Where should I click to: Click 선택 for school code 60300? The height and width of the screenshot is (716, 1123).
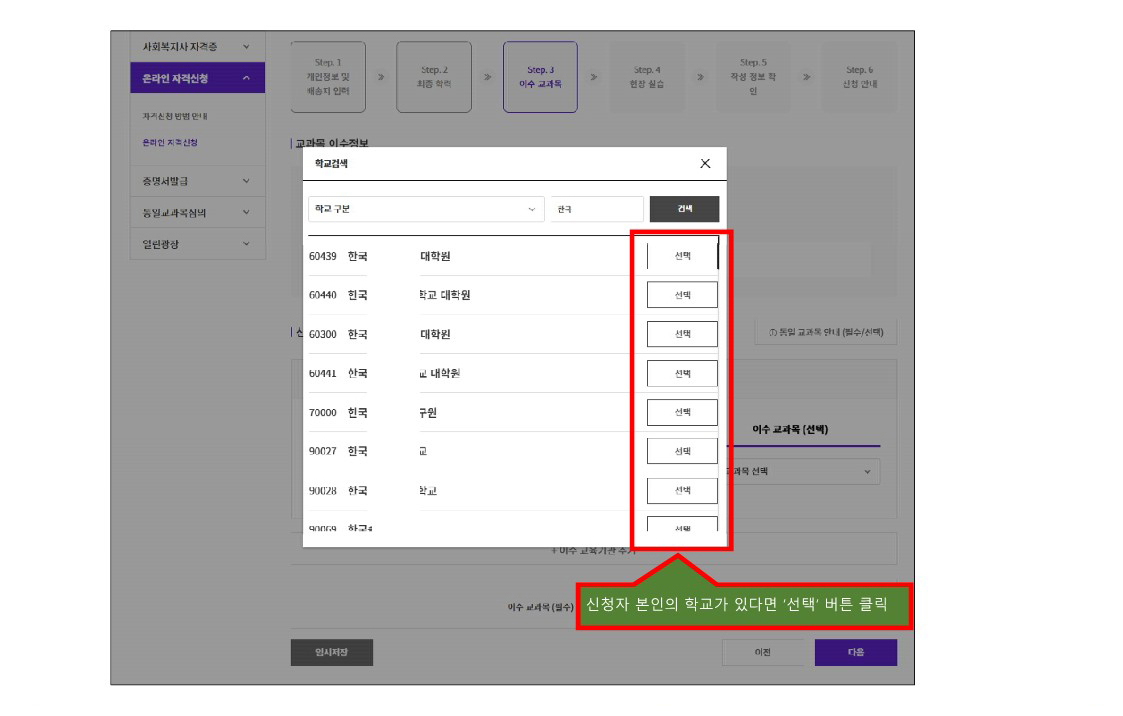point(682,334)
